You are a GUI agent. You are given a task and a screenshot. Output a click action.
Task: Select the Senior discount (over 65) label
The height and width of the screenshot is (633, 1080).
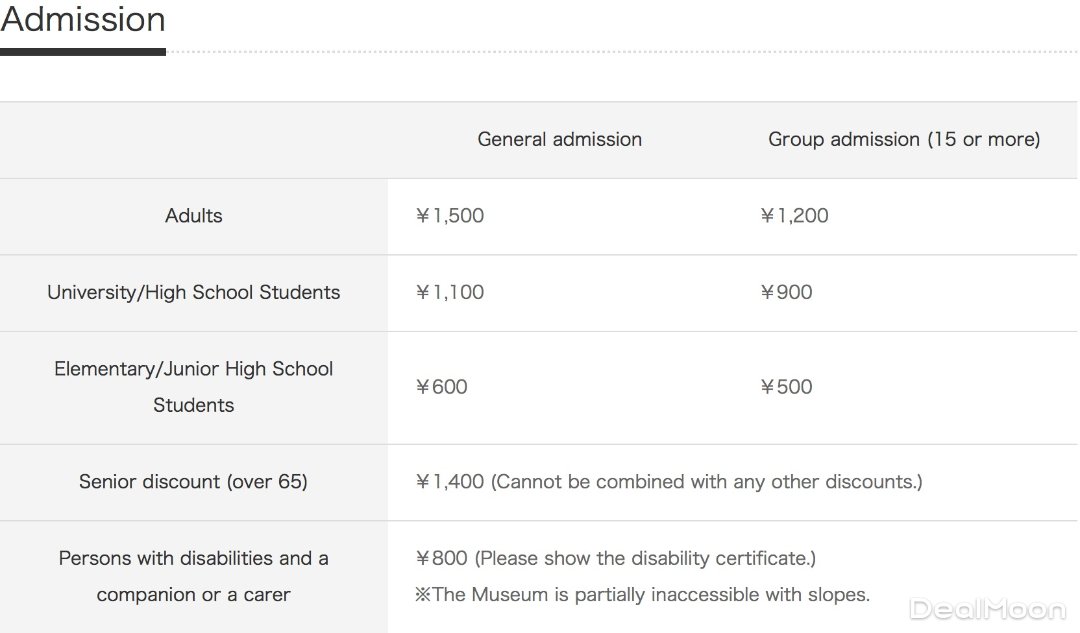click(193, 482)
